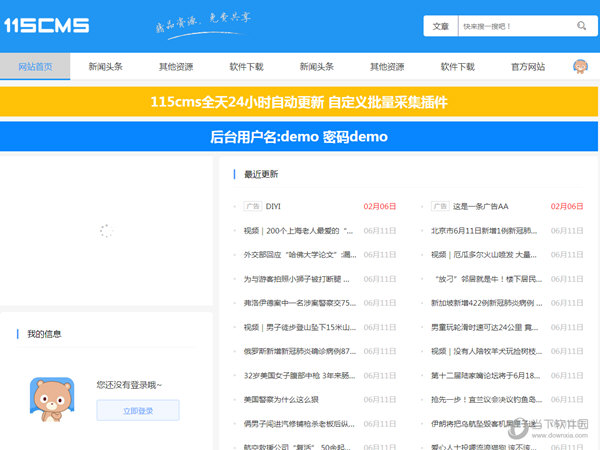Image resolution: width=600 pixels, height=450 pixels.
Task: Go to the 网站首页 tab
Action: coord(35,67)
